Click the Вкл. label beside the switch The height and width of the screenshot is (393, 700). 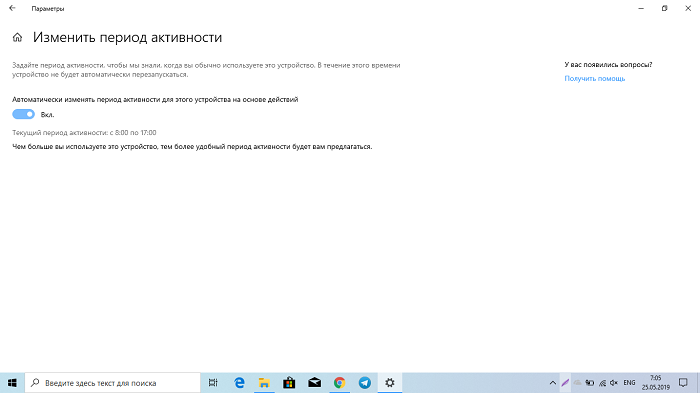click(47, 115)
